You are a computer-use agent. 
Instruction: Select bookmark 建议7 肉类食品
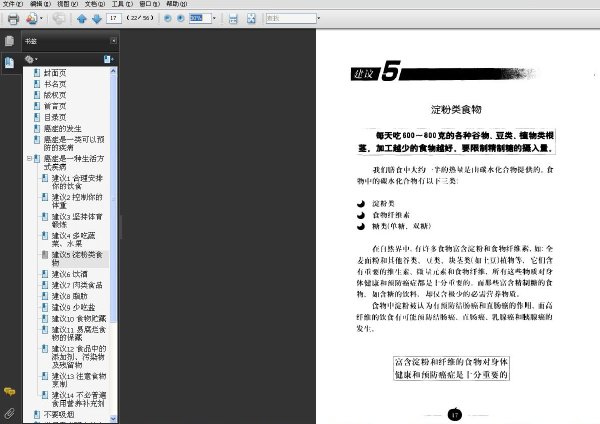(77, 285)
